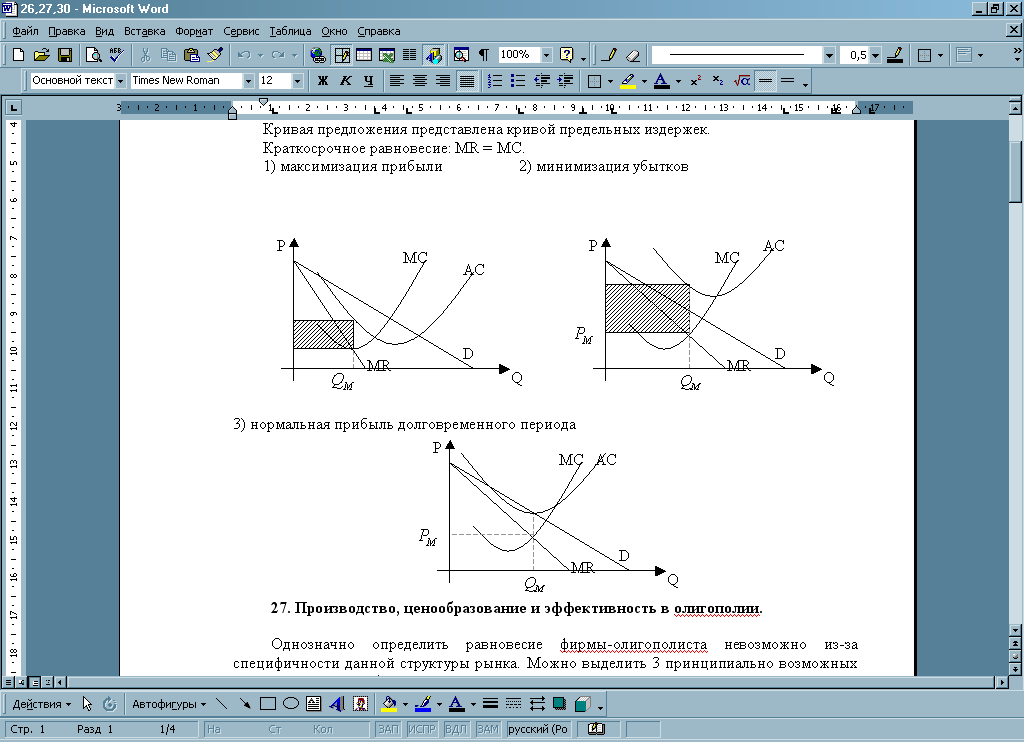Increase the paragraph indent
Image resolution: width=1024 pixels, height=742 pixels.
coord(565,81)
